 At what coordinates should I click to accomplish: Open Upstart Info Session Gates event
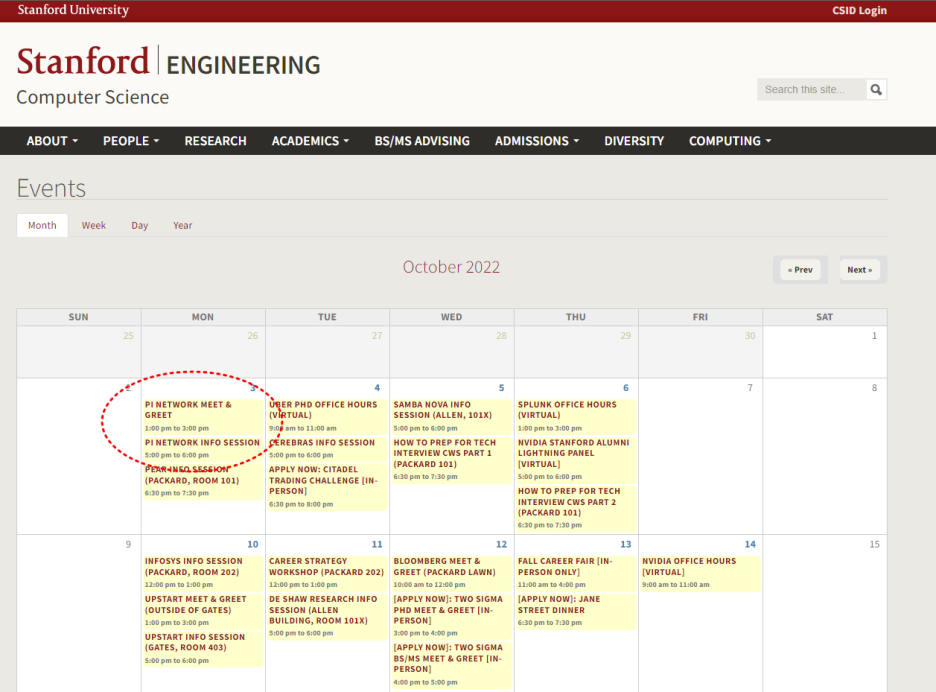(195, 642)
